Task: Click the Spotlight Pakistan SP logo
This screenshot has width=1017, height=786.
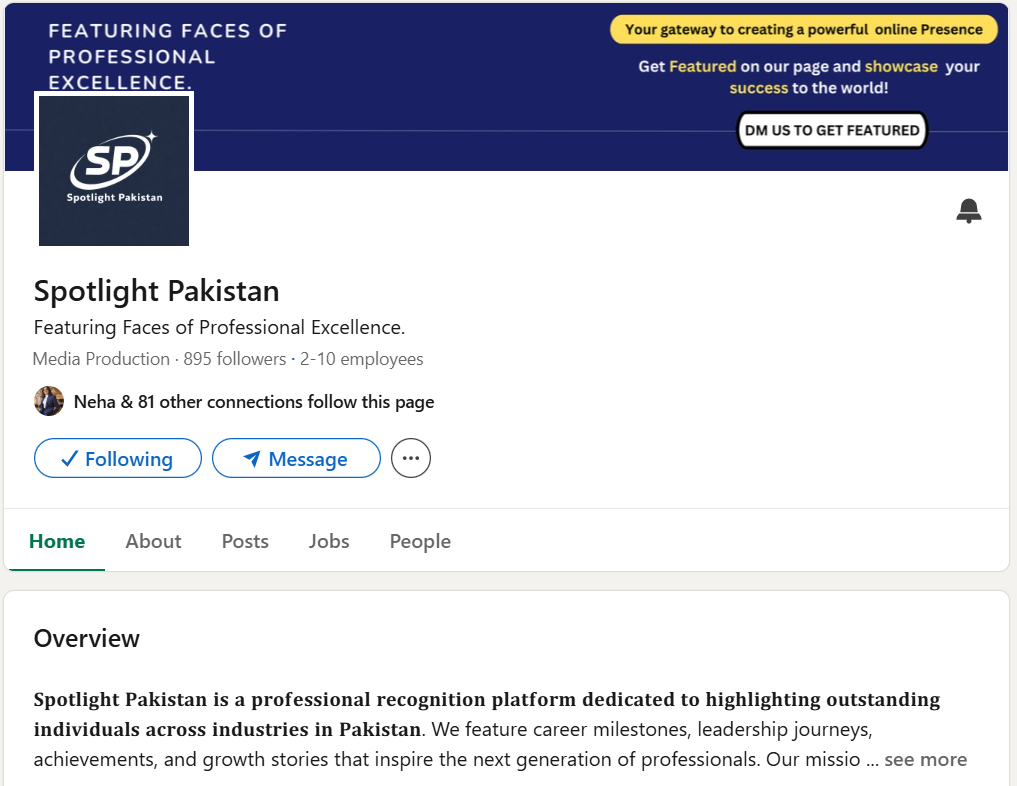Action: click(x=114, y=171)
